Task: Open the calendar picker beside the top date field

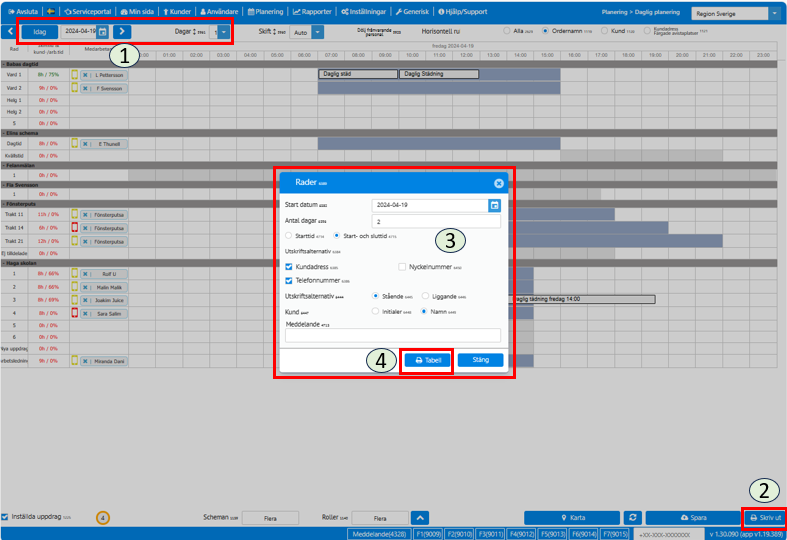Action: pos(102,32)
